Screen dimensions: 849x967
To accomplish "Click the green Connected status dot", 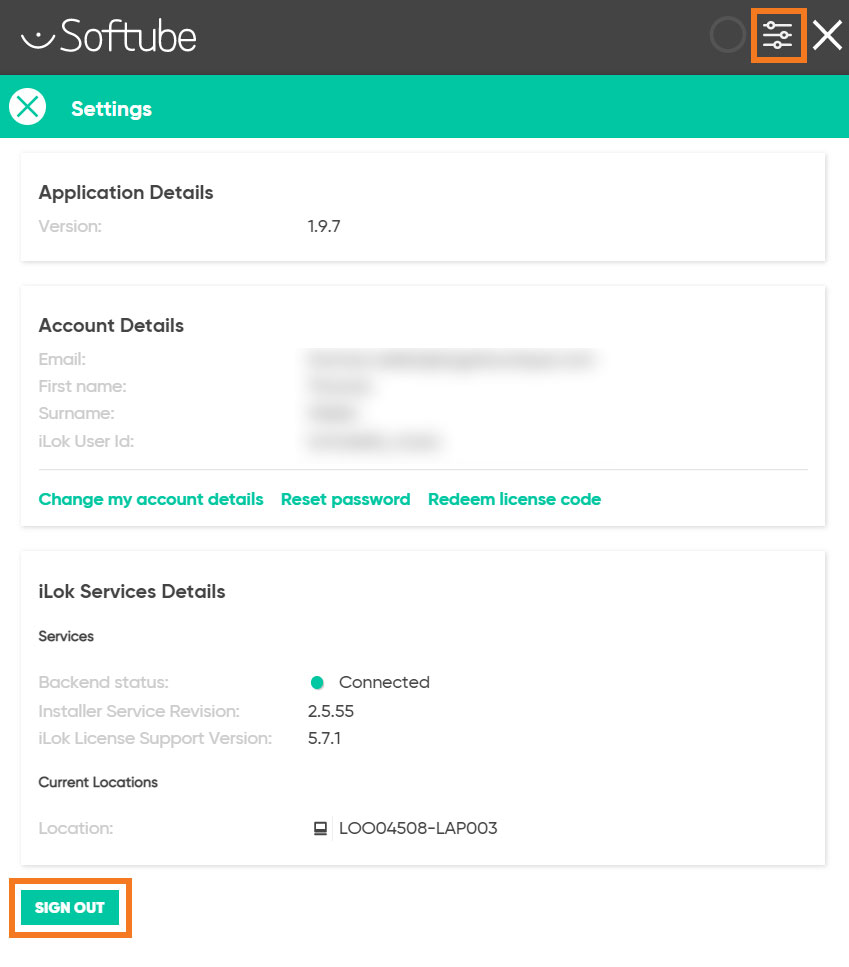I will click(x=317, y=682).
